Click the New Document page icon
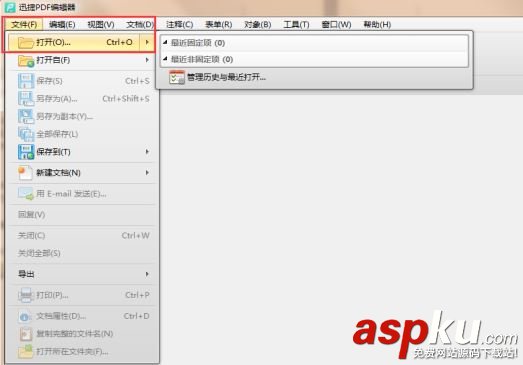This screenshot has height=365, width=523. [x=25, y=173]
